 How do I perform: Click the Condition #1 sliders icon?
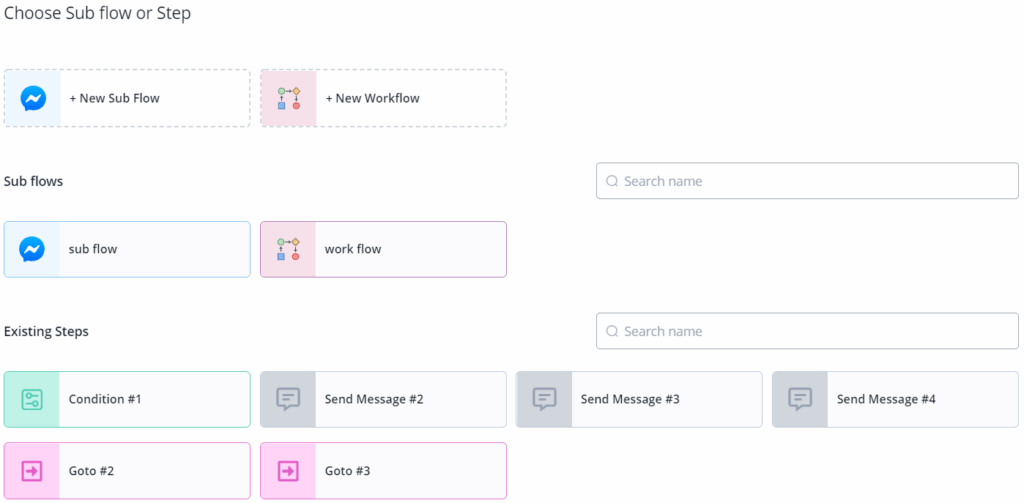[32, 399]
